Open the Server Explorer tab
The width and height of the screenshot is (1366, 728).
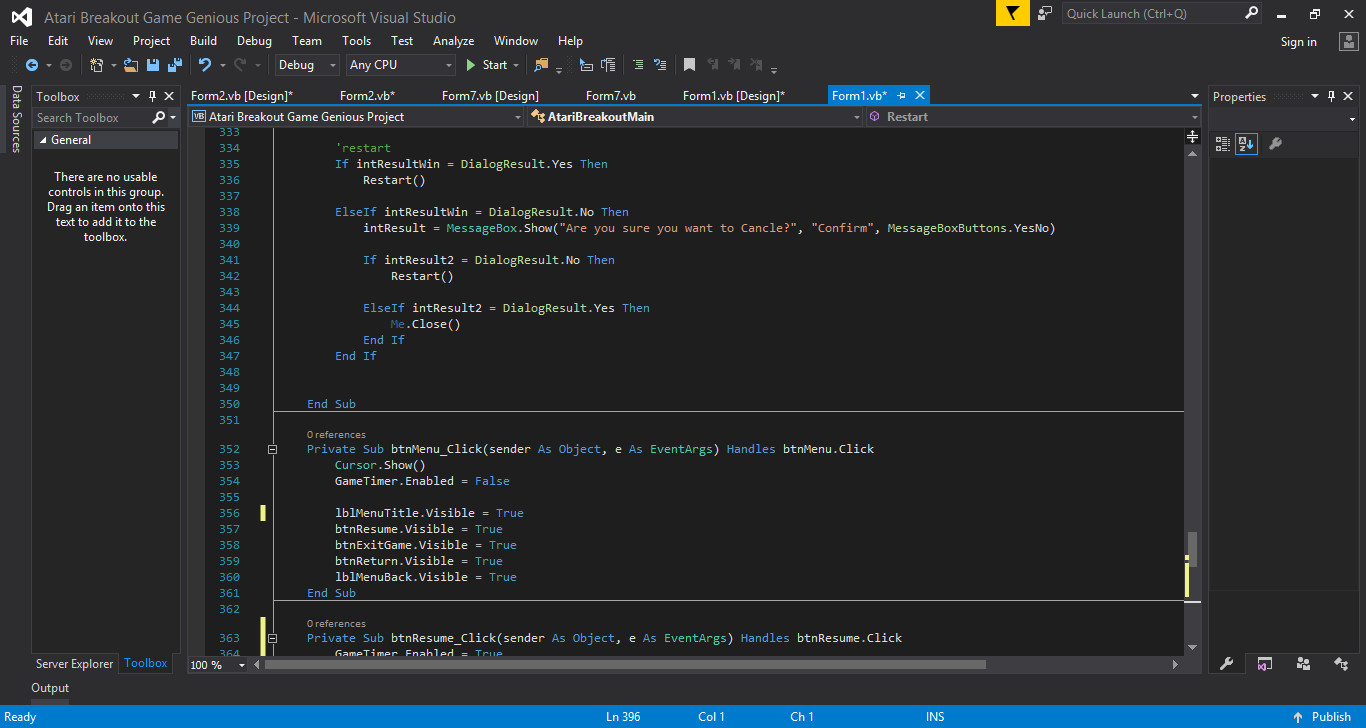tap(75, 664)
